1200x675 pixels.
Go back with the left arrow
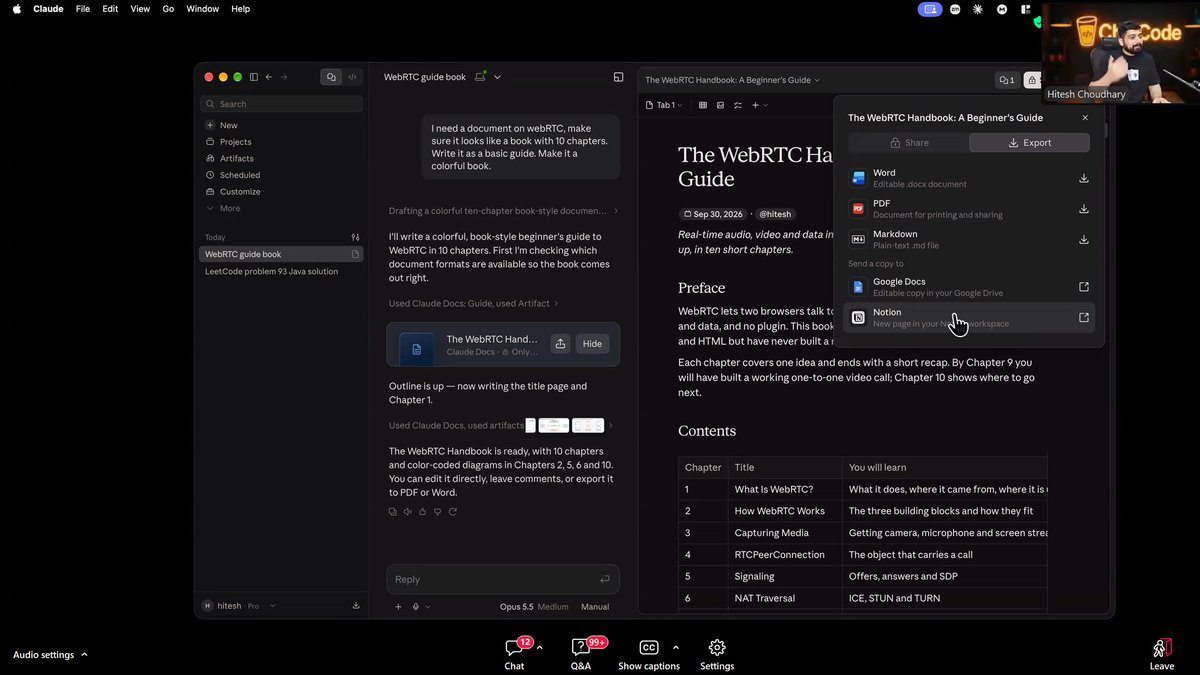click(x=269, y=77)
